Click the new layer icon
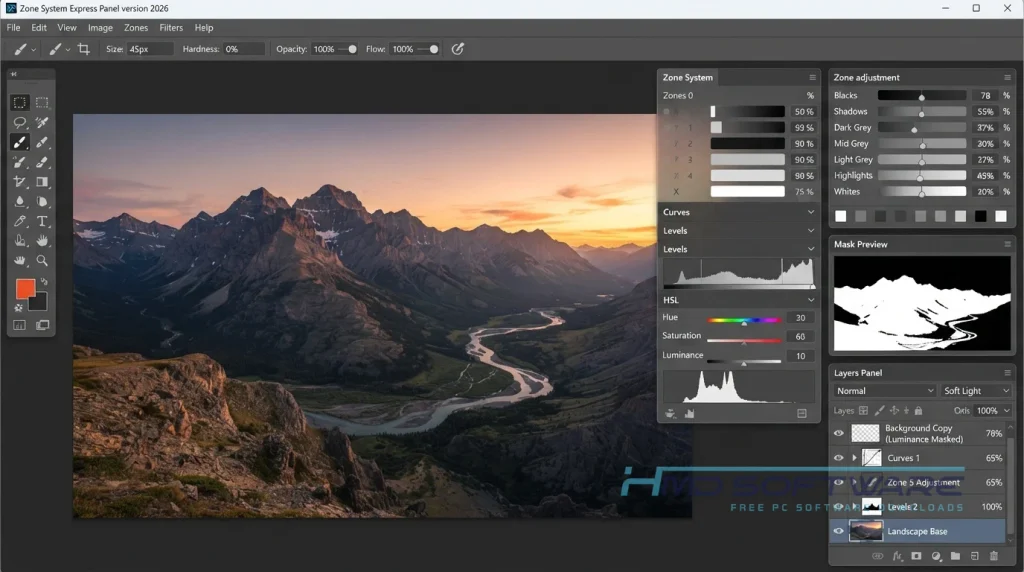 (974, 556)
